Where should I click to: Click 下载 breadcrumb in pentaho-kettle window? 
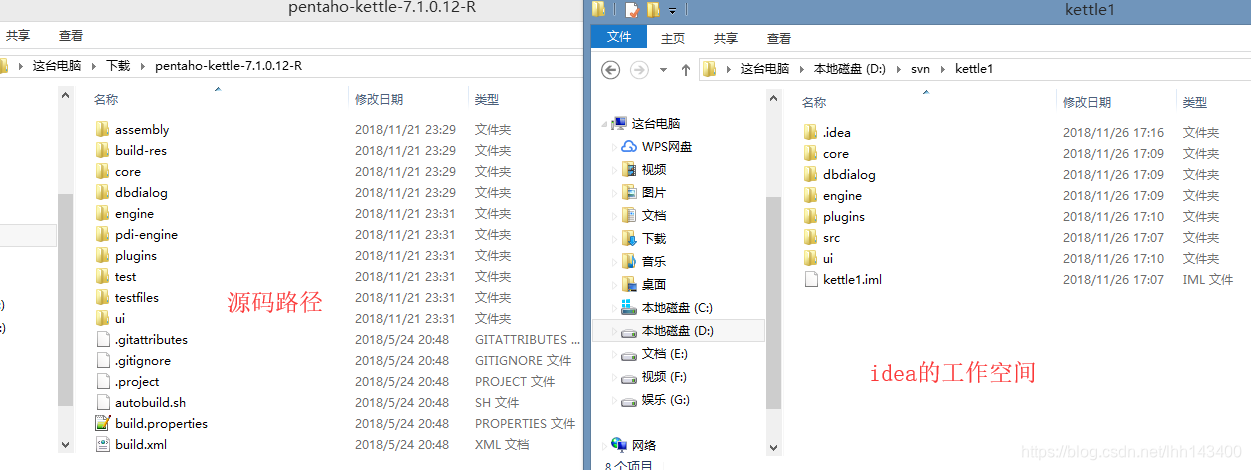(119, 66)
